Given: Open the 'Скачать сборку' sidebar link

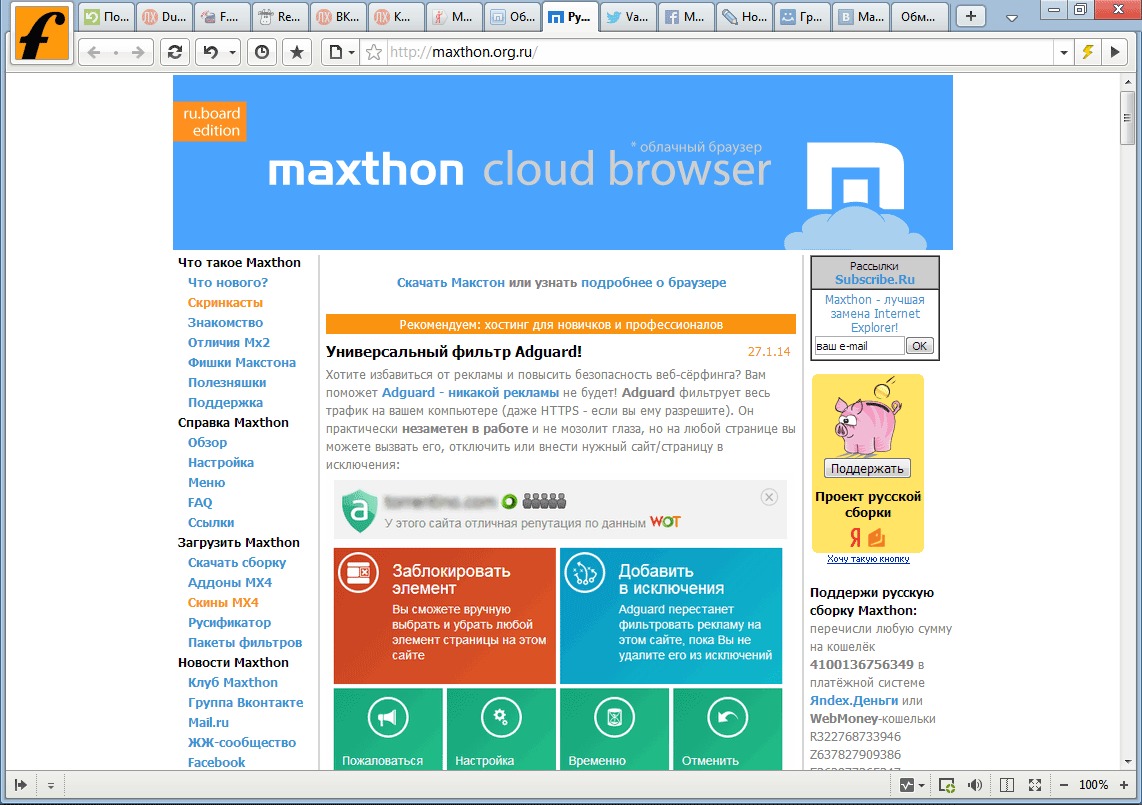Looking at the screenshot, I should [237, 562].
